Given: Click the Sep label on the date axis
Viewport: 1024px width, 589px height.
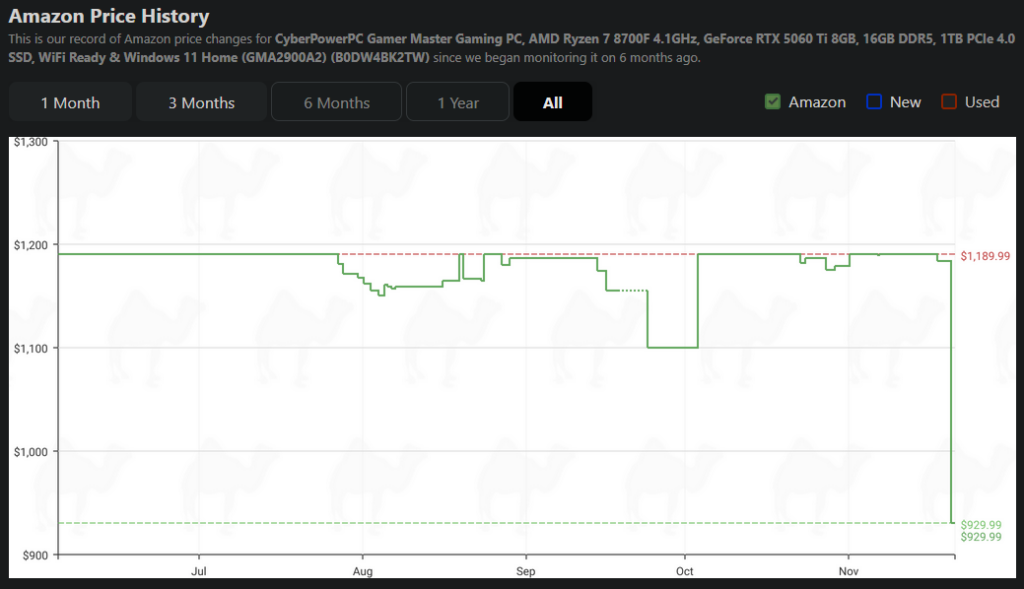Looking at the screenshot, I should coord(526,572).
